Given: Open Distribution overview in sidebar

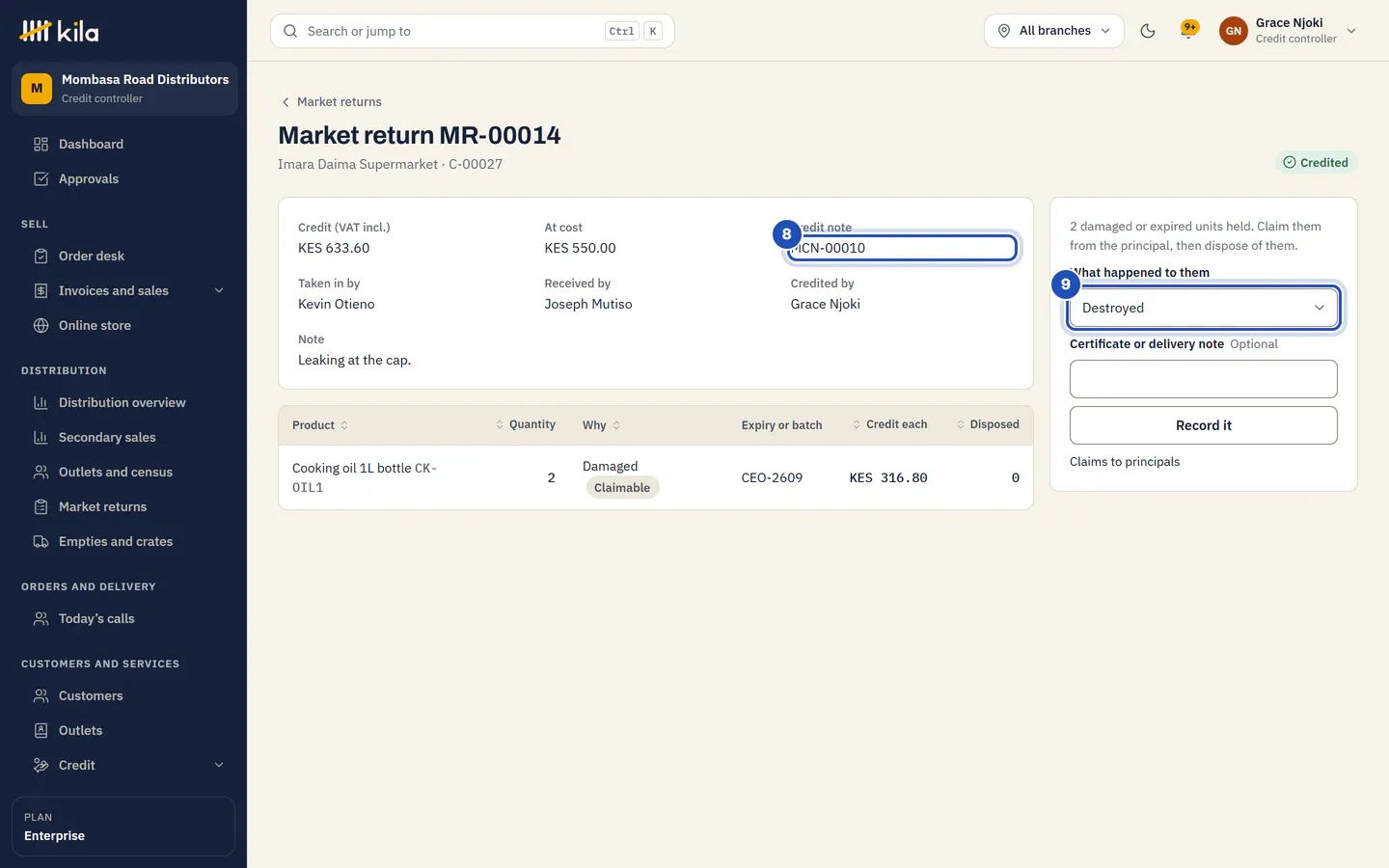Looking at the screenshot, I should (x=124, y=403).
